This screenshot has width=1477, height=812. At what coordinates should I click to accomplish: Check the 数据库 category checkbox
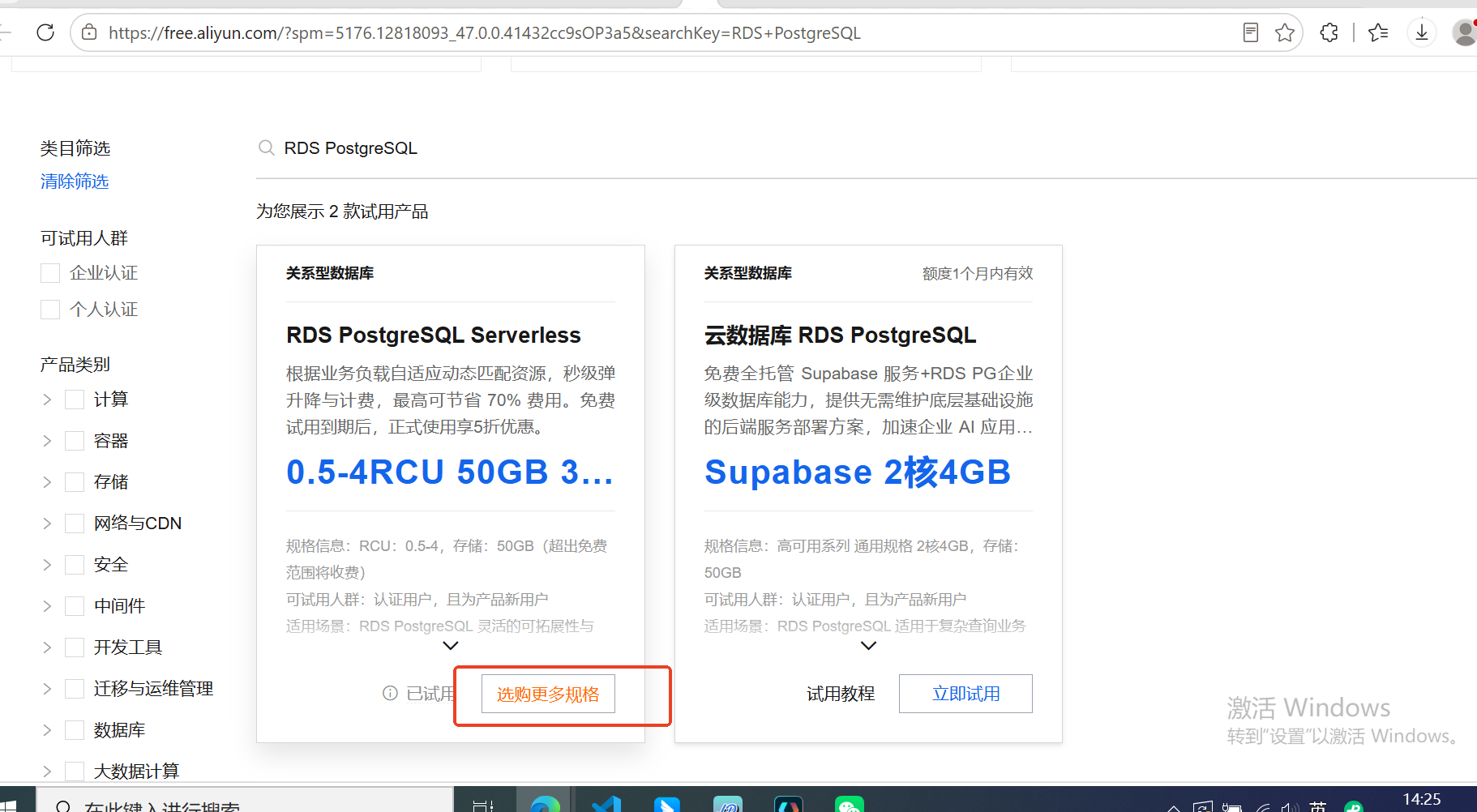75,730
